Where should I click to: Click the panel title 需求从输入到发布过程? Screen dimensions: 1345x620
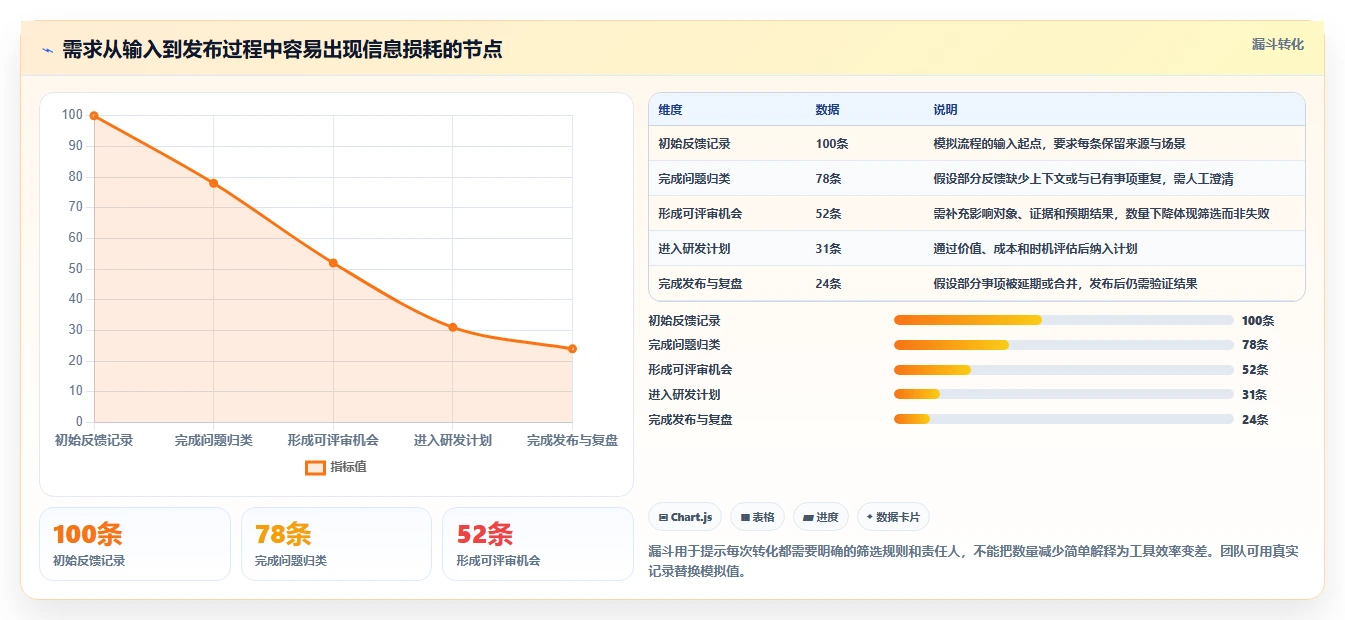tap(282, 50)
